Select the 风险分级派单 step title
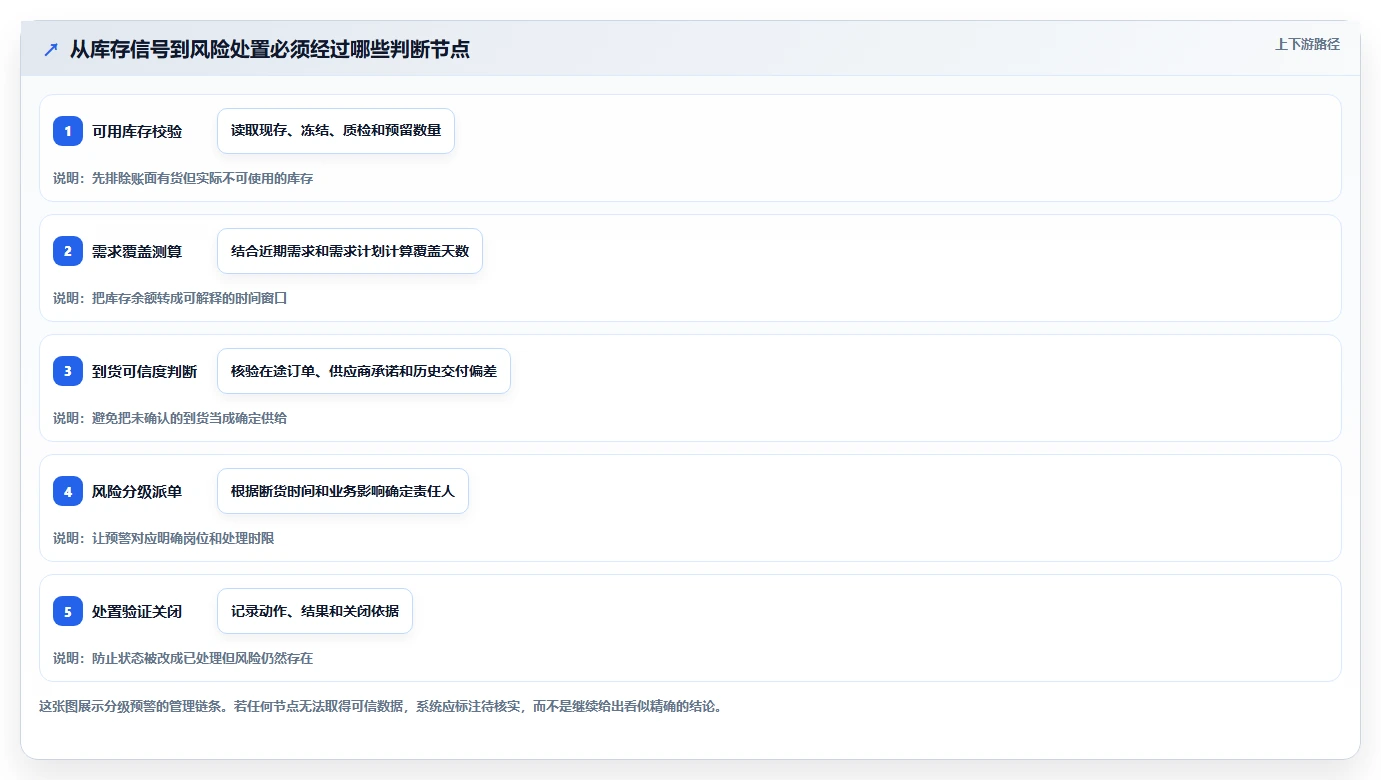Image resolution: width=1381 pixels, height=780 pixels. pyautogui.click(x=137, y=491)
